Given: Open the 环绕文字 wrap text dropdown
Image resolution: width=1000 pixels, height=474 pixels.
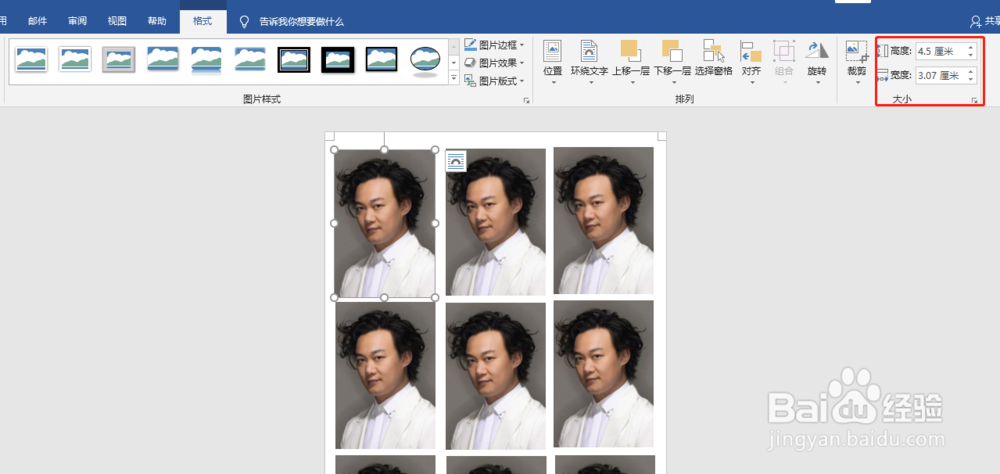Looking at the screenshot, I should point(589,63).
